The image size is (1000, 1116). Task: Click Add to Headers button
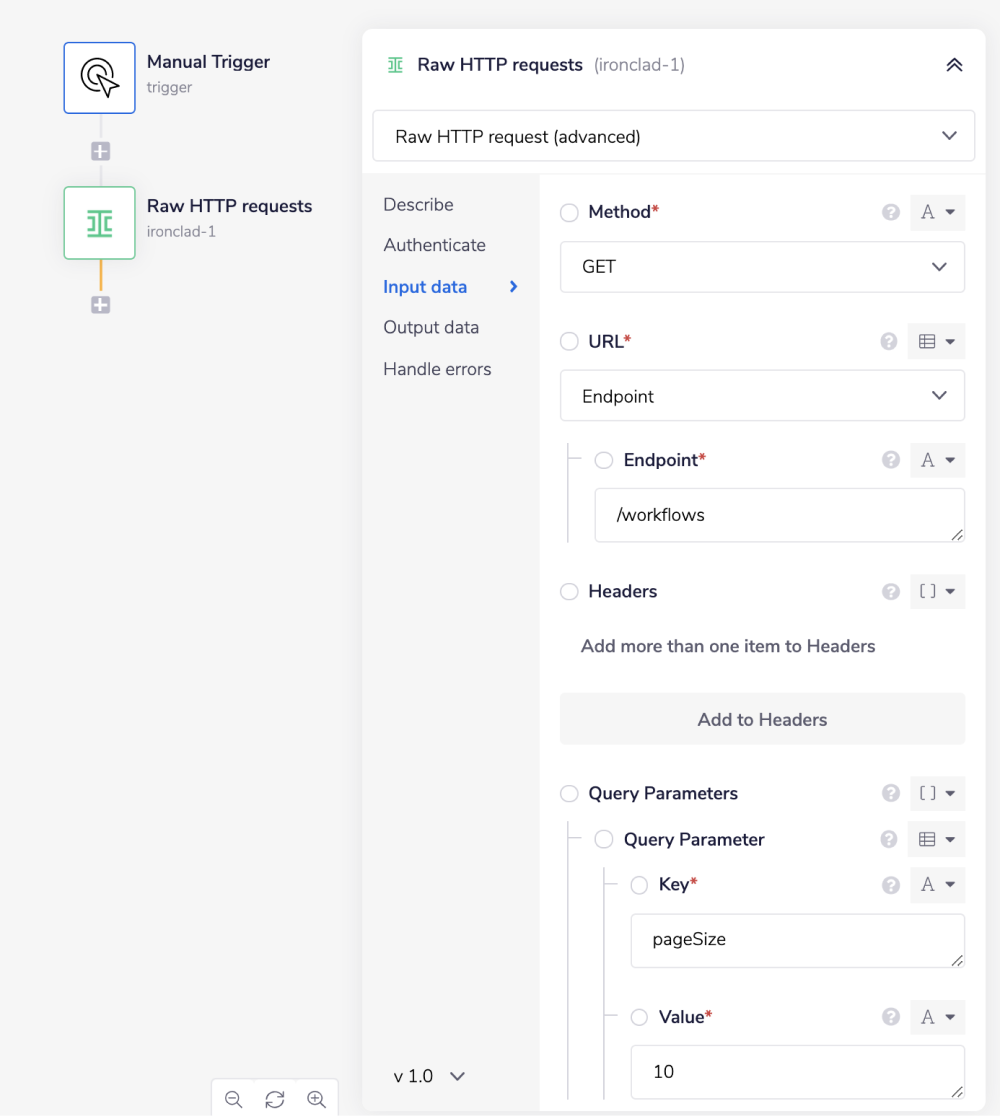[762, 719]
